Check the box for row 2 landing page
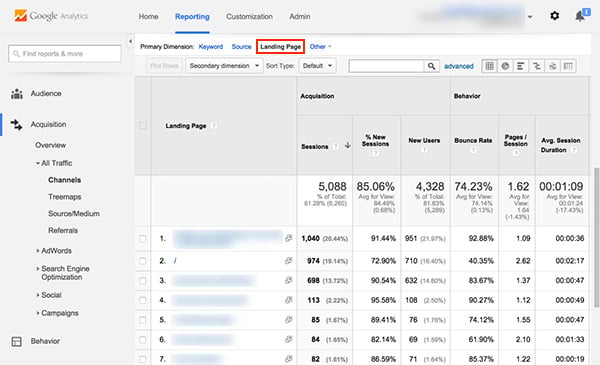Viewport: 600px width, 365px height. [x=143, y=261]
